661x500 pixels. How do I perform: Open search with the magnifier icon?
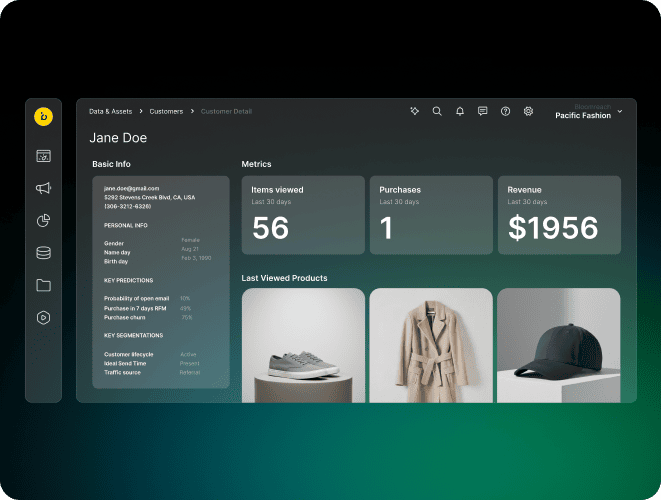437,111
